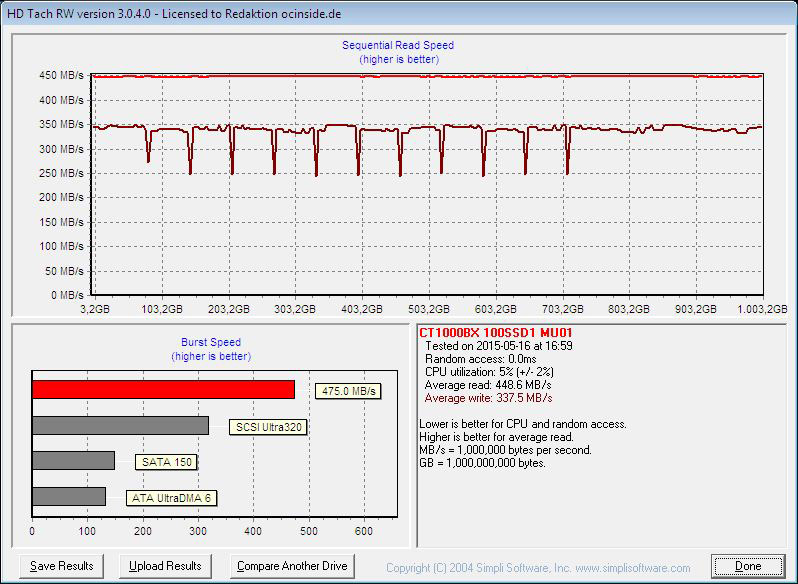Click the 600 tick on burst axis
The width and height of the screenshot is (798, 584).
click(x=363, y=531)
